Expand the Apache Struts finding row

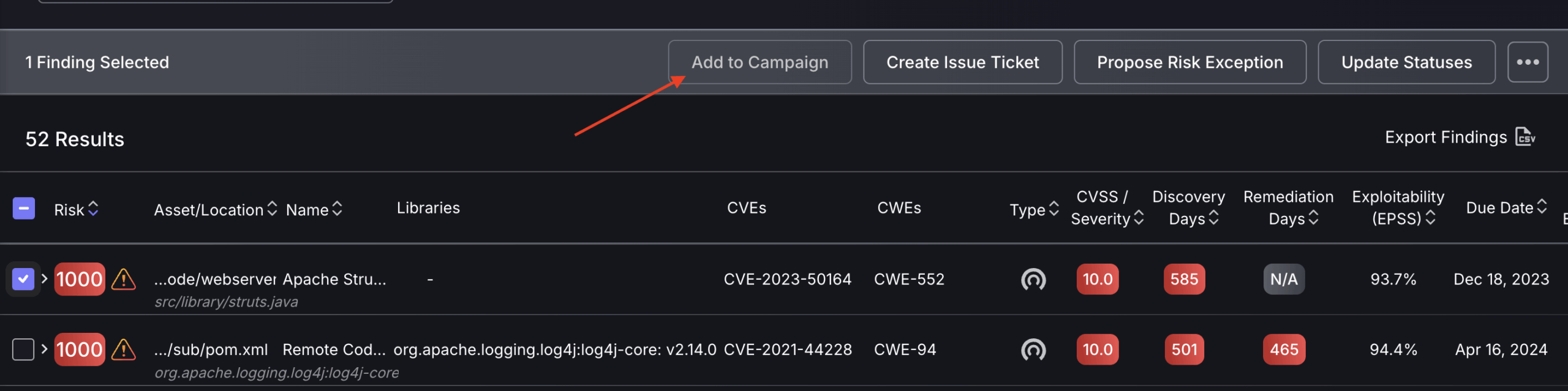[x=45, y=278]
